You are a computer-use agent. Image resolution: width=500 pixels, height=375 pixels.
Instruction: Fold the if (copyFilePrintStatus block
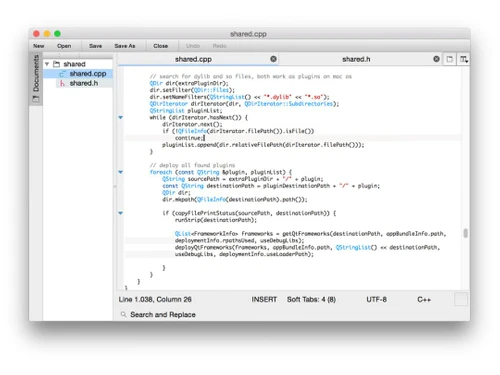[121, 213]
